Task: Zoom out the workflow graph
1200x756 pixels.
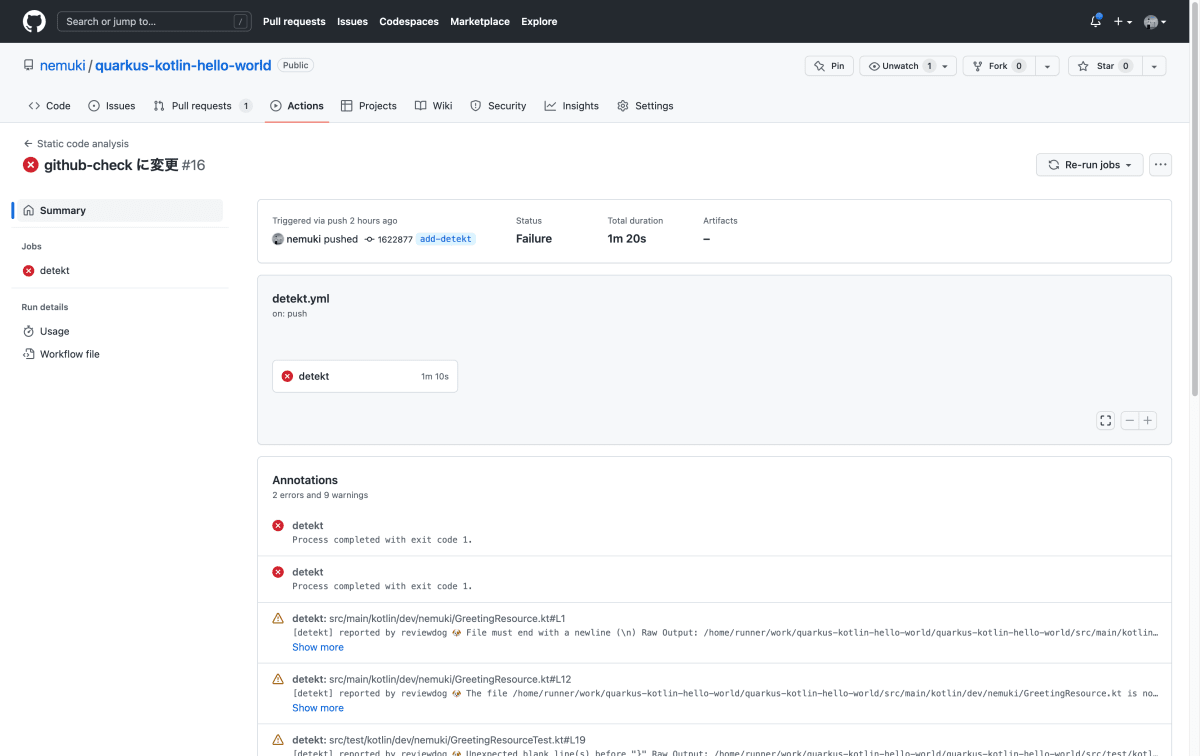Action: point(1130,421)
